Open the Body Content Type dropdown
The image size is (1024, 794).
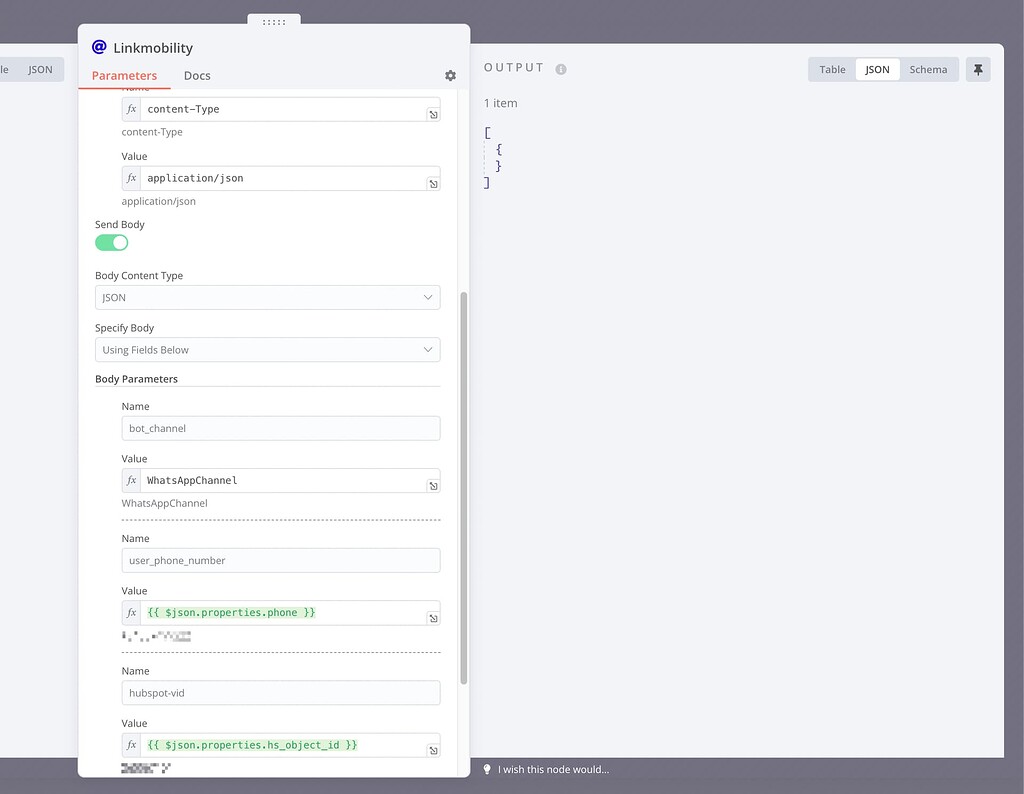pos(267,297)
